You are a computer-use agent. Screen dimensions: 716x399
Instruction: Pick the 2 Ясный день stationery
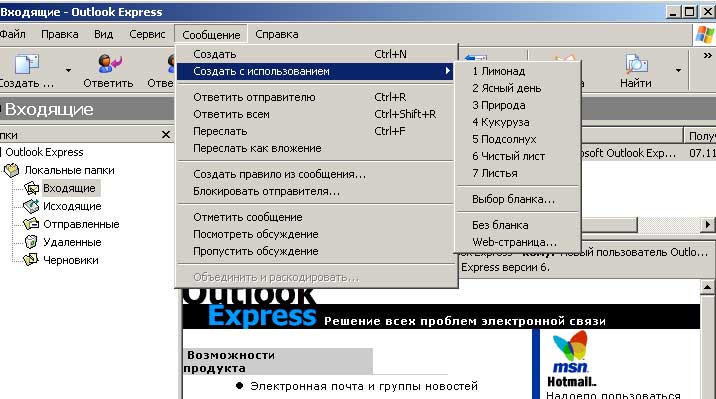point(518,88)
